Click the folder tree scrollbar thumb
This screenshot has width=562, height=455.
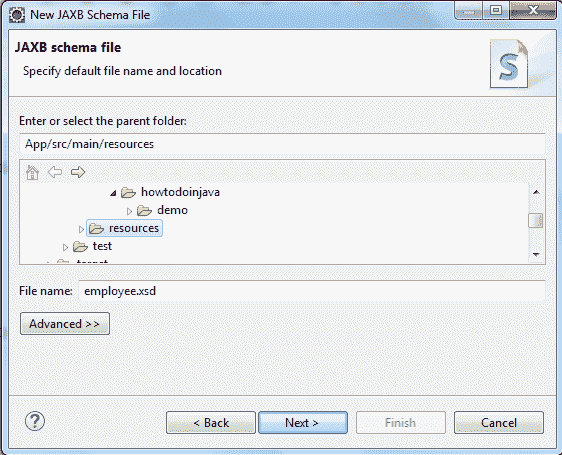[x=536, y=221]
